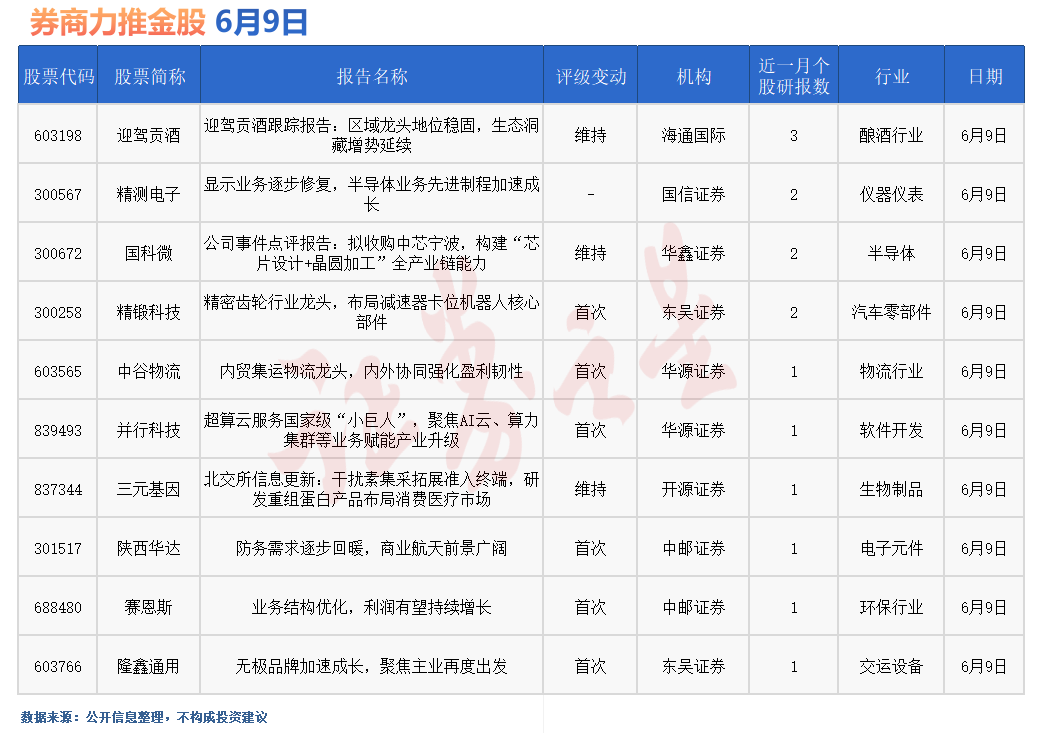
Task: Click the 股票代码 column header
Action: click(x=58, y=76)
